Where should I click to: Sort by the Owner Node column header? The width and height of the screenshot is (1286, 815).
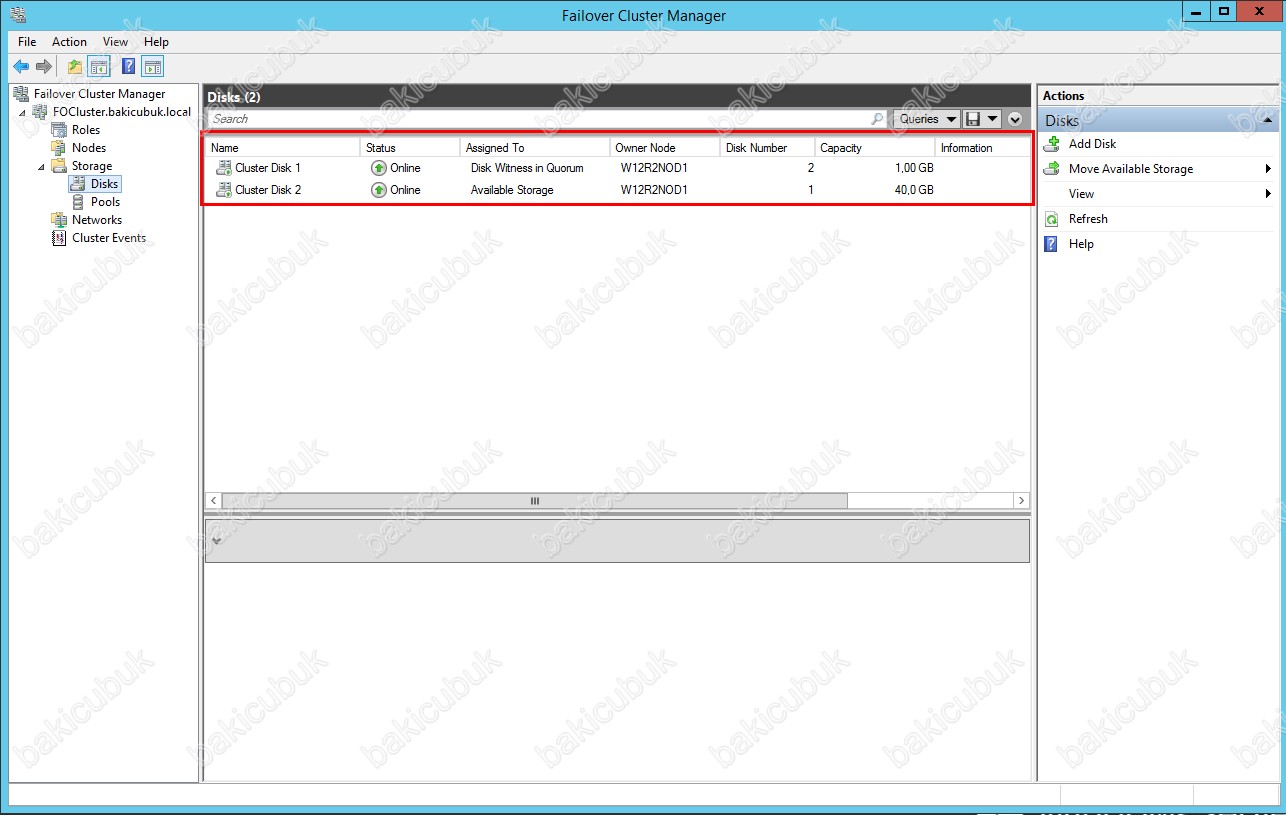[665, 148]
